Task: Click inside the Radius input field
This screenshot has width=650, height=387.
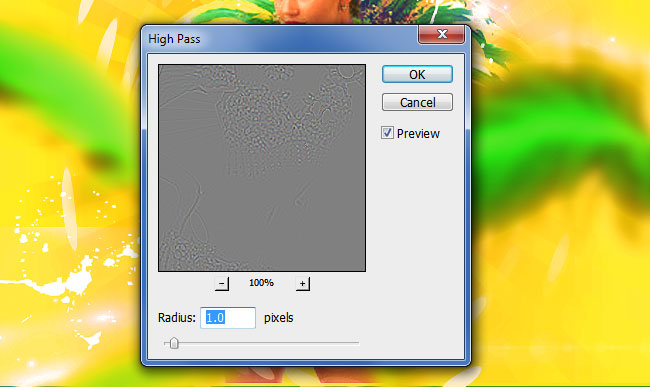Action: coord(228,318)
